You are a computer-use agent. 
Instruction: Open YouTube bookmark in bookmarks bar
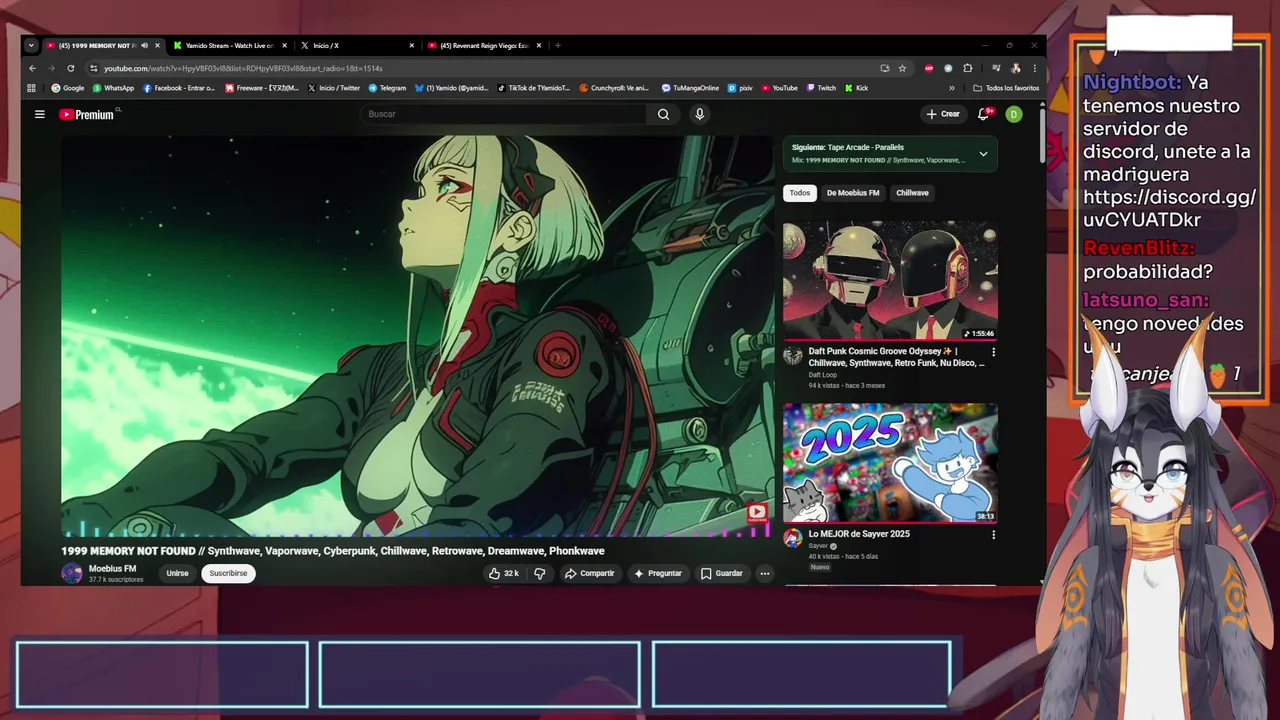tap(779, 88)
